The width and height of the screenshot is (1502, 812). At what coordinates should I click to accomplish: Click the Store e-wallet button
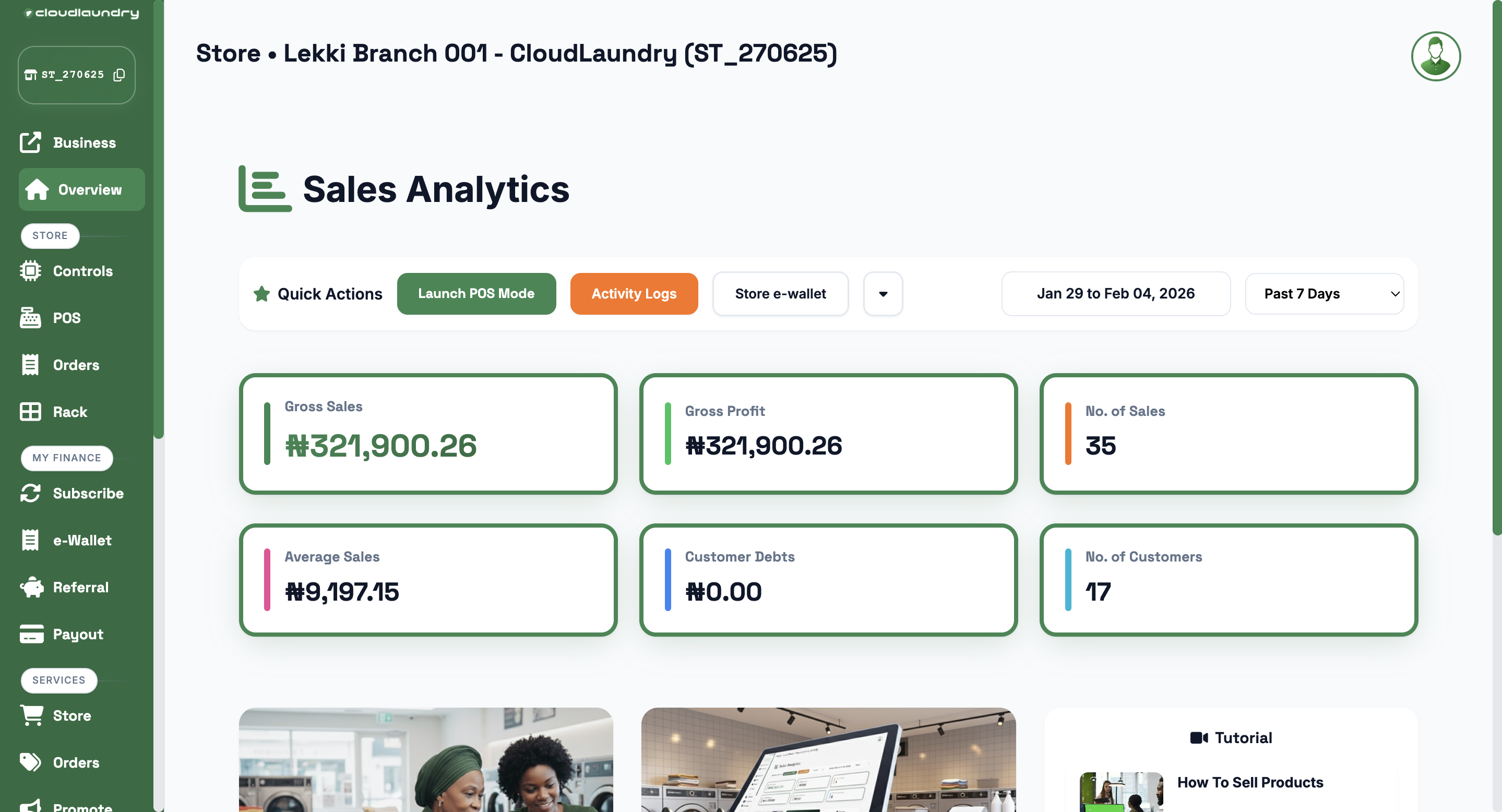pos(780,294)
